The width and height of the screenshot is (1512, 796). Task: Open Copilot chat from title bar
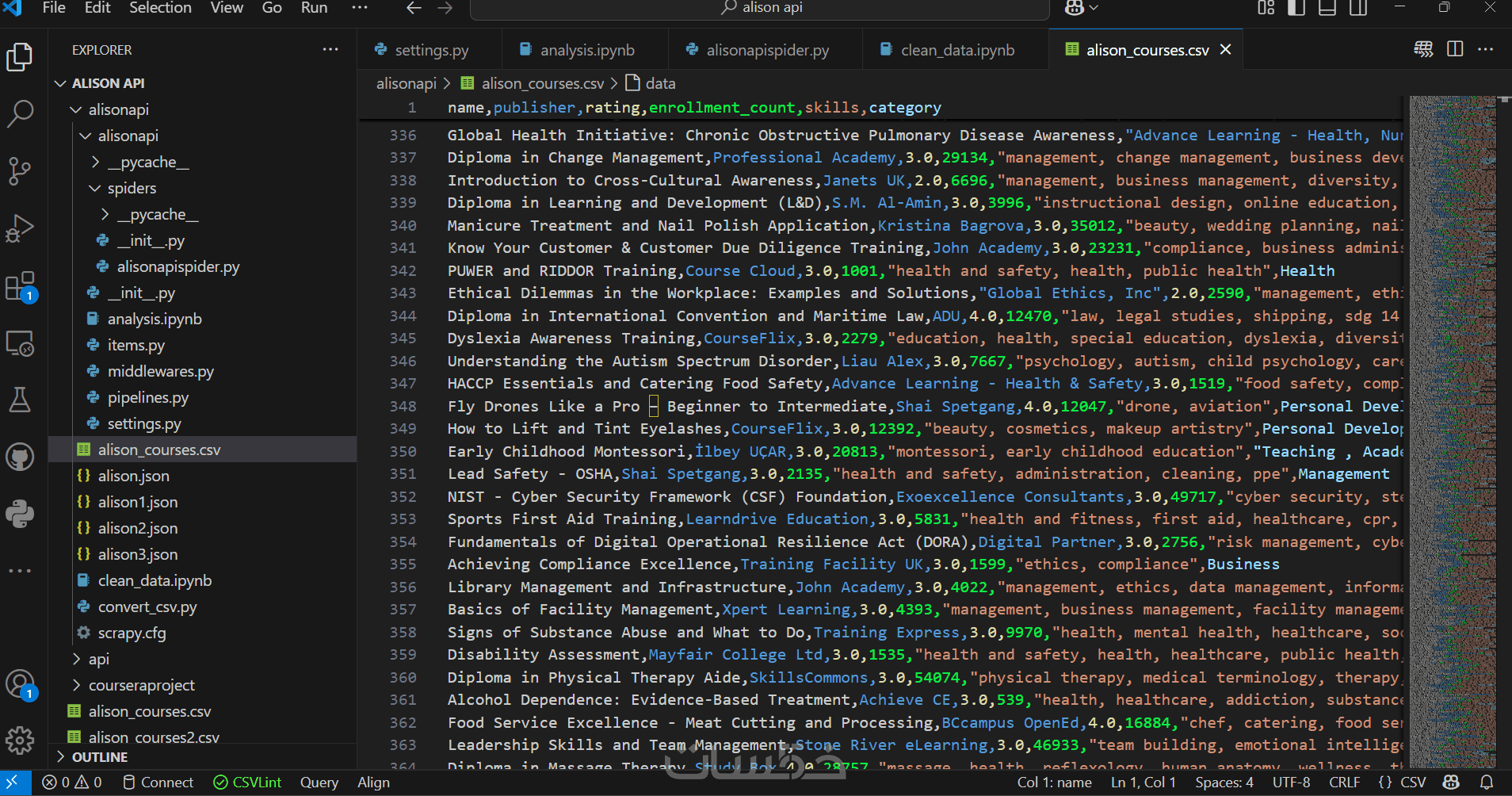[x=1075, y=8]
